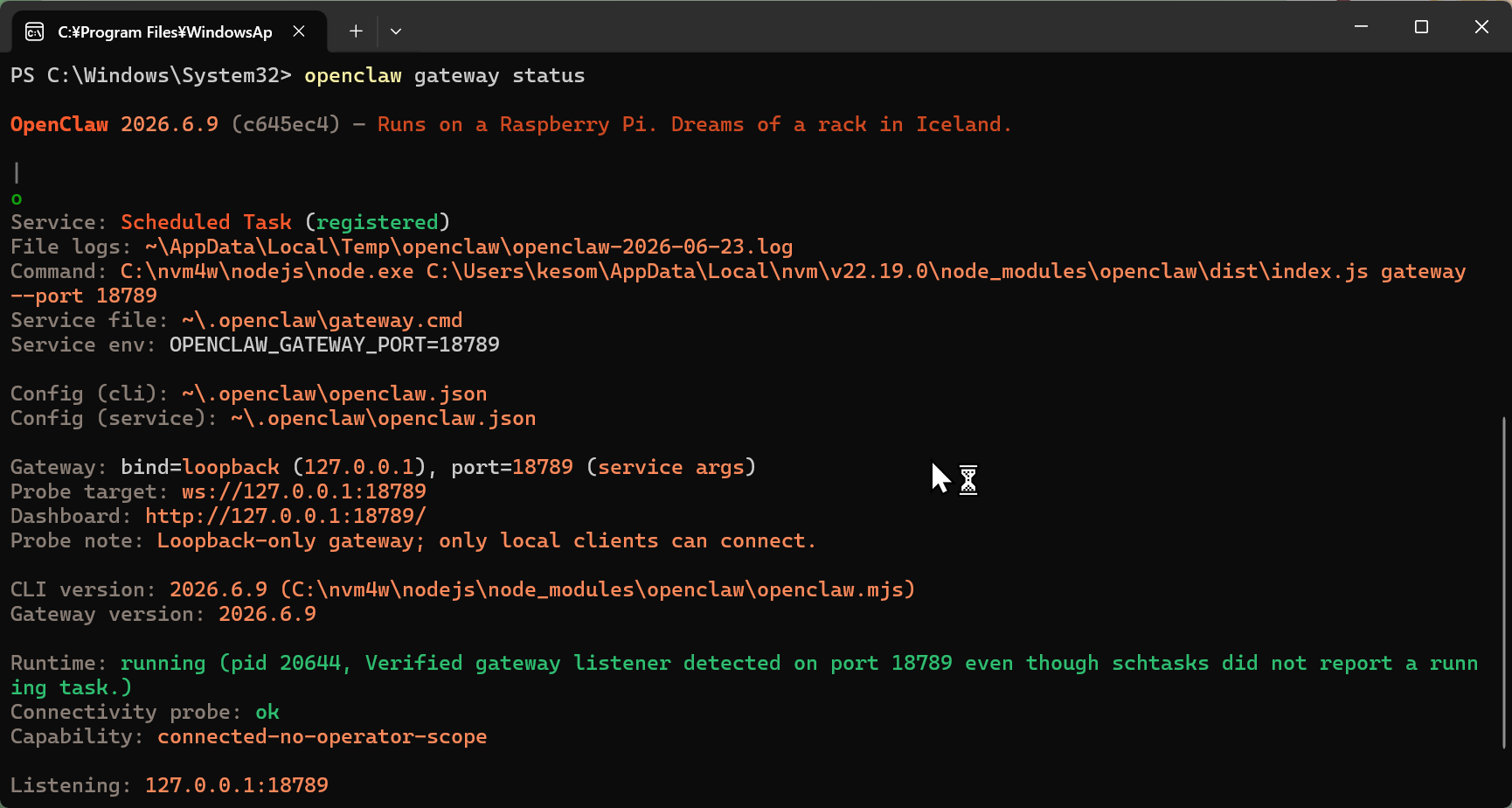This screenshot has width=1512, height=808.
Task: Click the typed command 'openclaw'
Action: (353, 76)
